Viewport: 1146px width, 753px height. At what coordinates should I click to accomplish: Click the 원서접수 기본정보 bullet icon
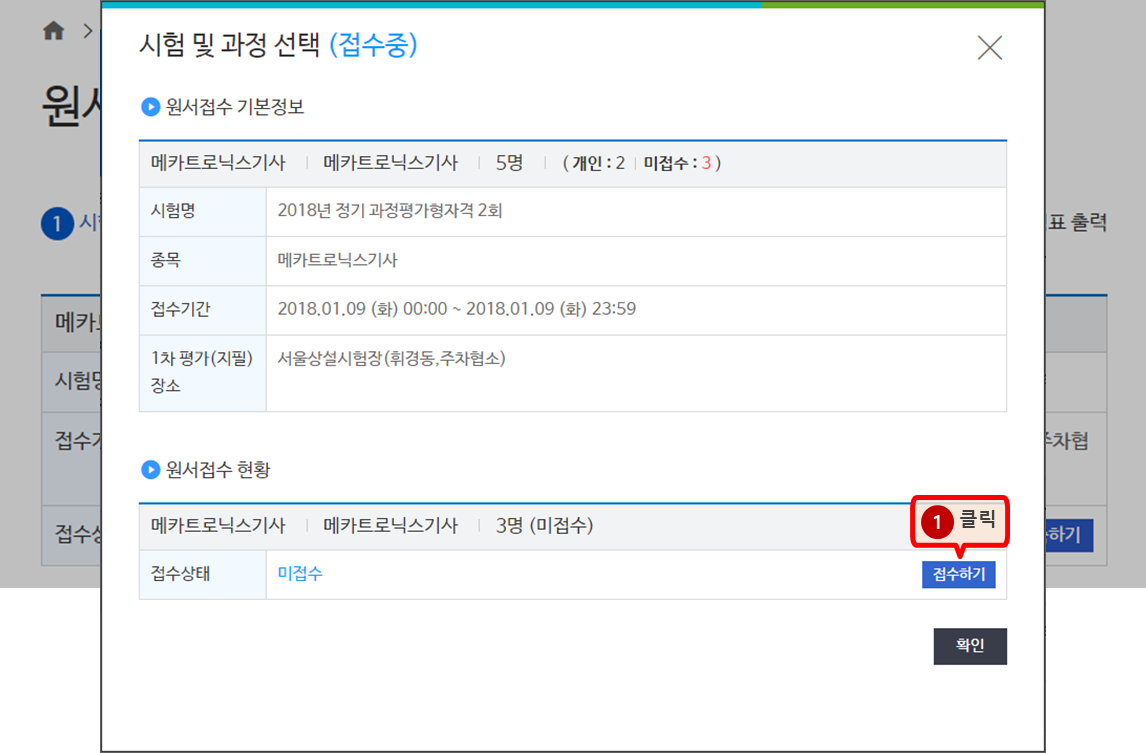150,107
